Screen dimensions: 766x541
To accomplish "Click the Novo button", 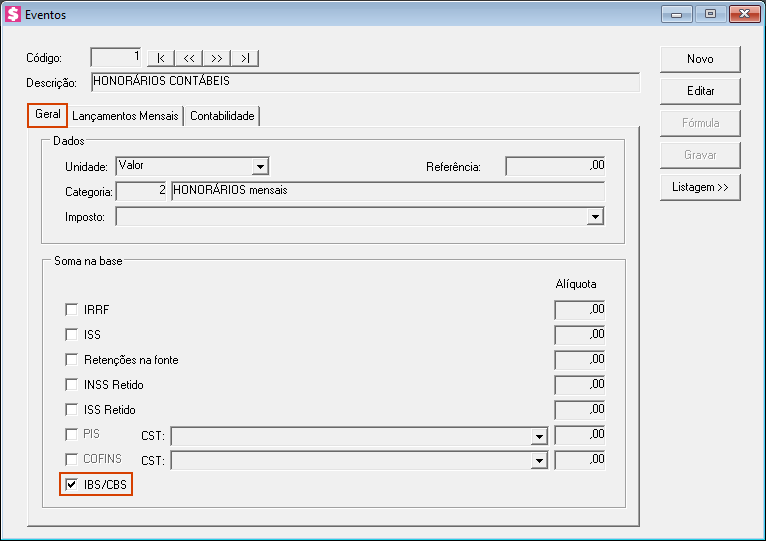I will (700, 59).
